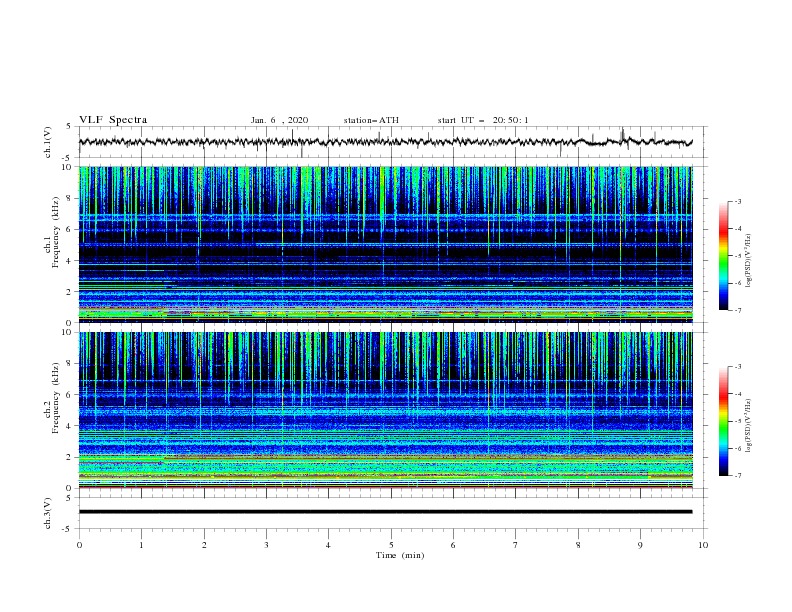
Task: Click time-axis tick label "5"
Action: pyautogui.click(x=391, y=545)
